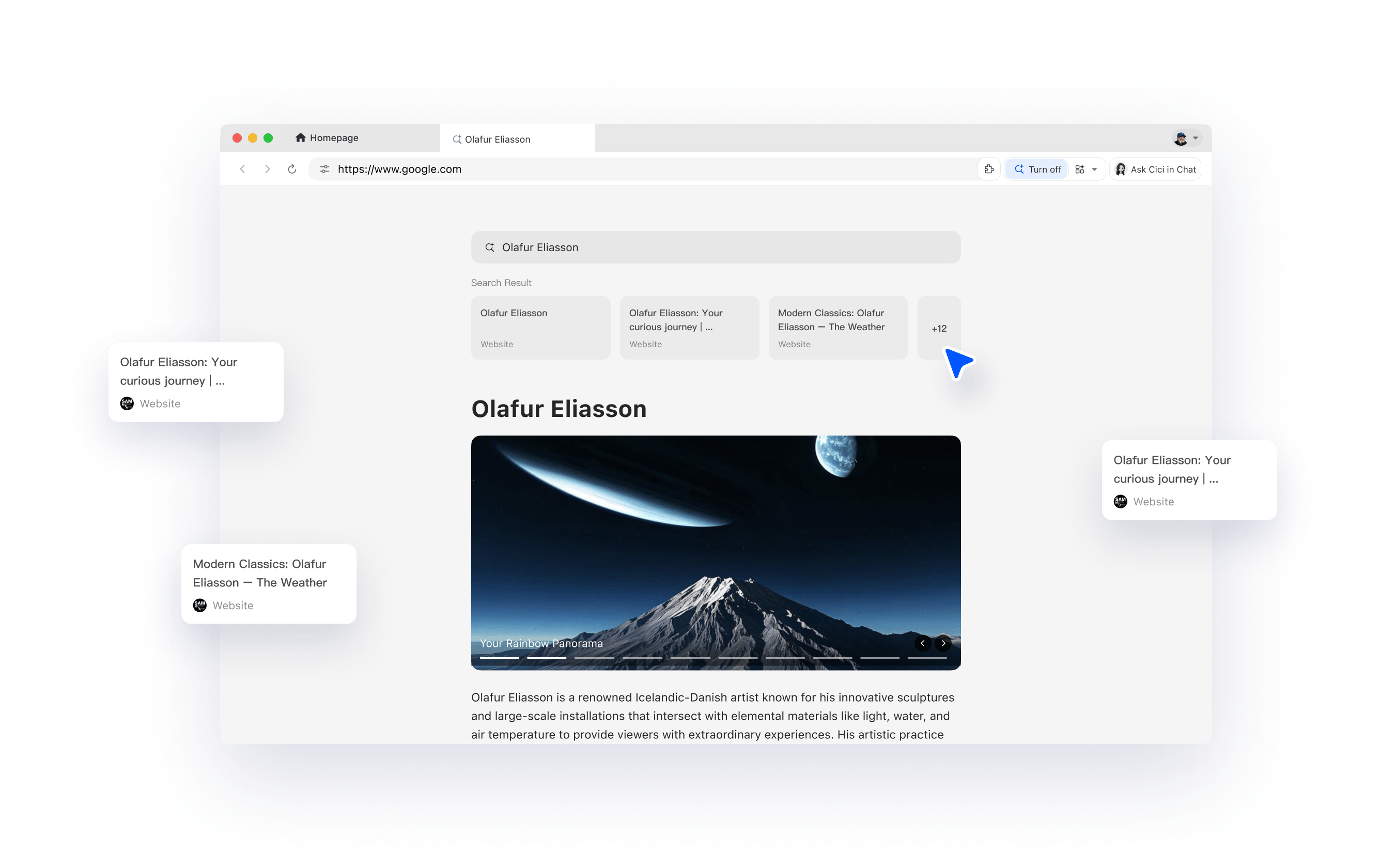The width and height of the screenshot is (1395, 868).
Task: Open the Modern Classics: The Weather result card
Action: (838, 327)
